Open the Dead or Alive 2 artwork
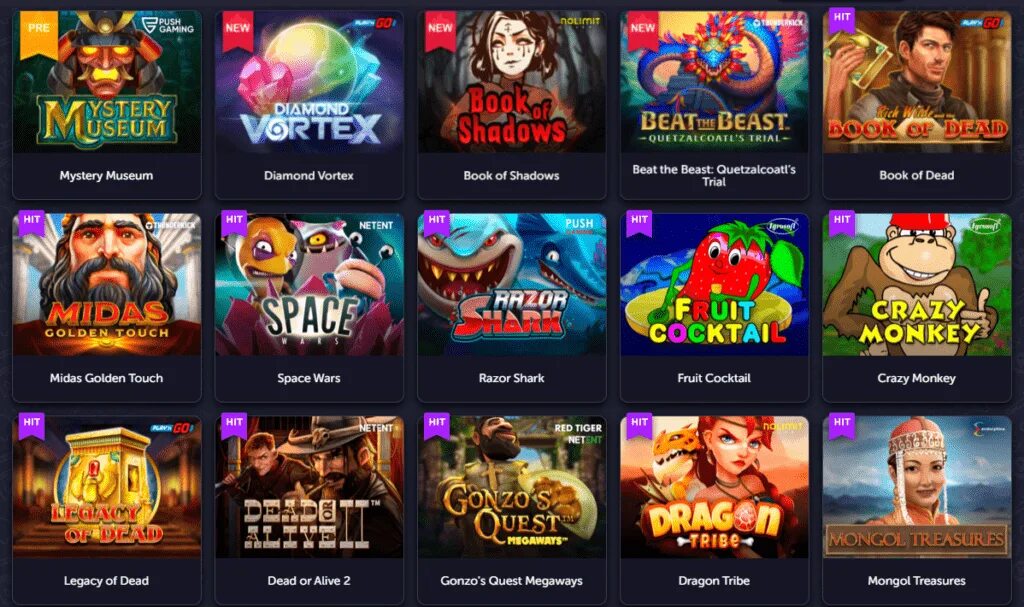Screen dimensions: 1024x607 [310, 487]
